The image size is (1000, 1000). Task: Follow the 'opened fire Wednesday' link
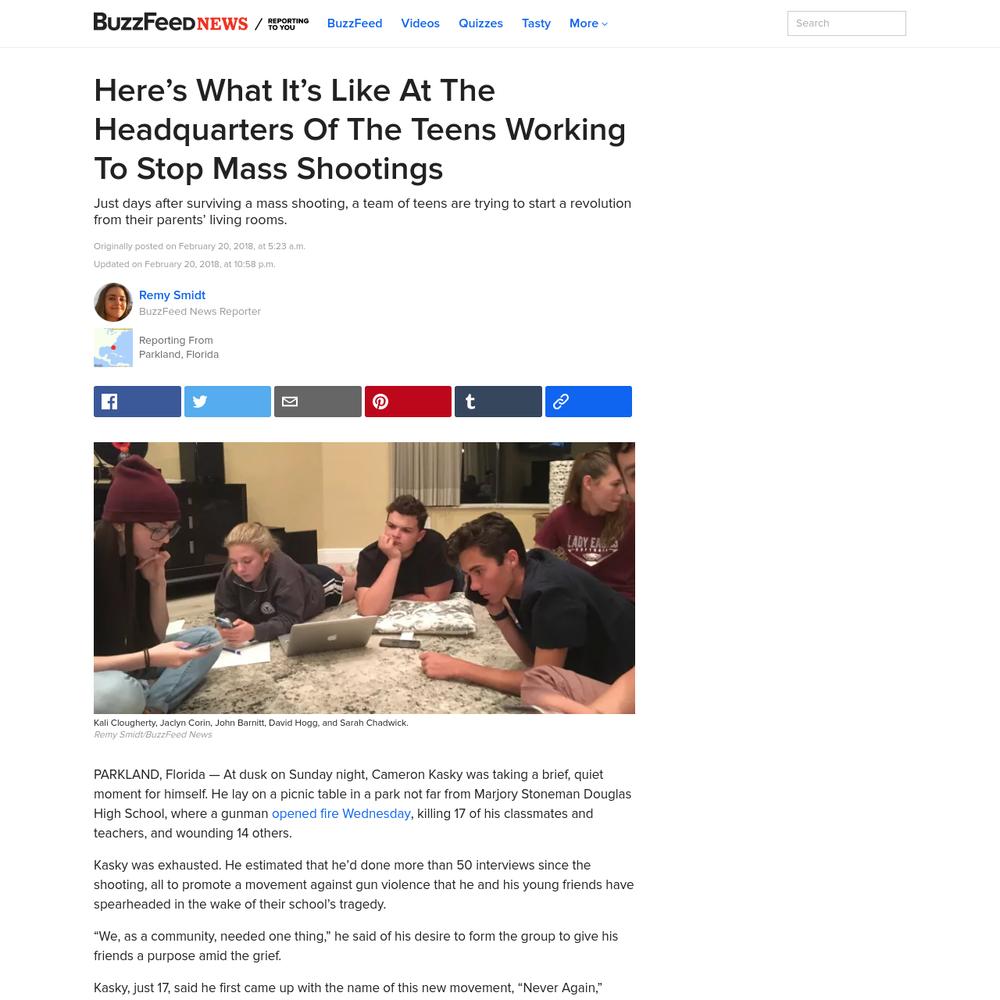coord(341,814)
